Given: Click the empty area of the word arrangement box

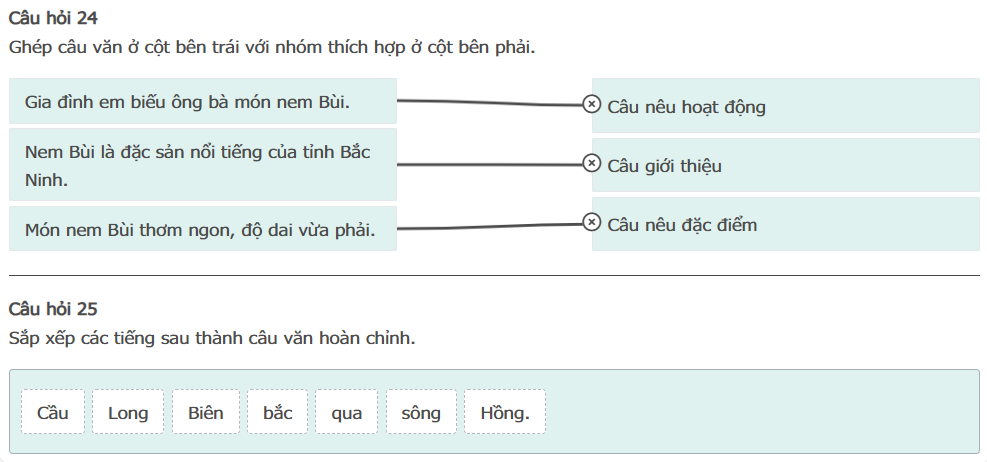Looking at the screenshot, I should tap(760, 412).
